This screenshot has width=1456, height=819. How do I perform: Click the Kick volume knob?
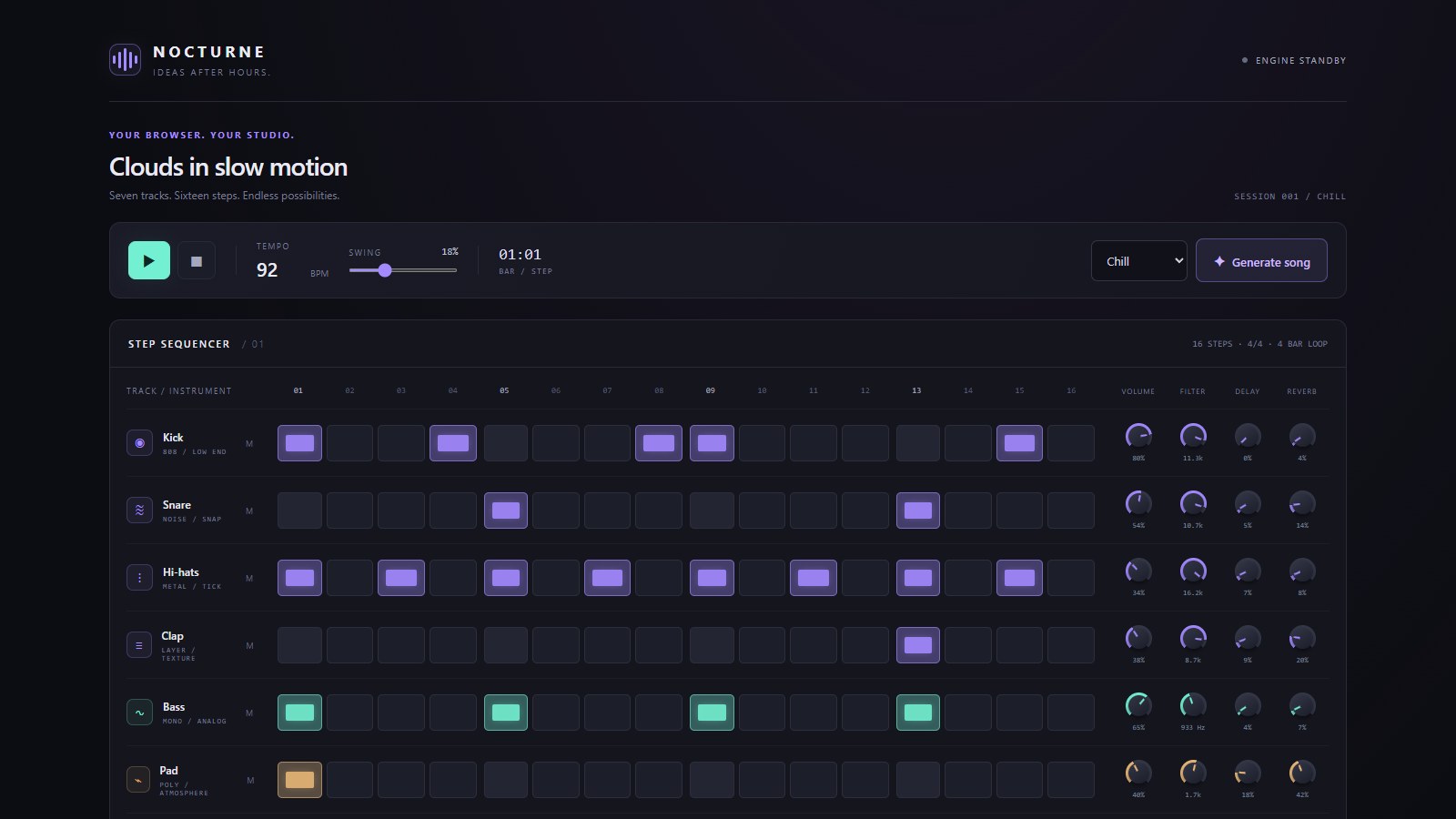click(1138, 436)
